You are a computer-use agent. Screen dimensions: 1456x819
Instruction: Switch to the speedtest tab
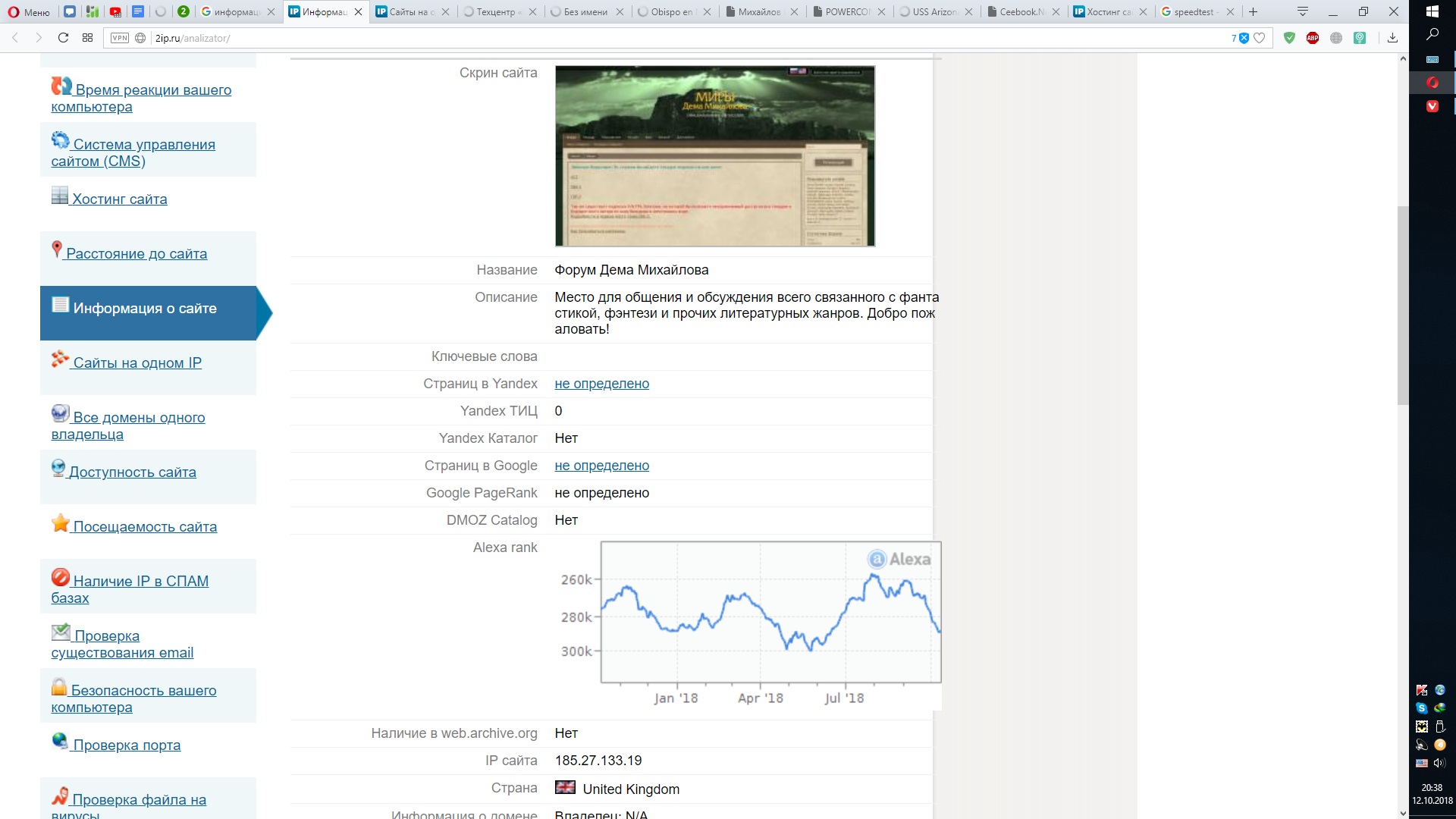[x=1192, y=11]
